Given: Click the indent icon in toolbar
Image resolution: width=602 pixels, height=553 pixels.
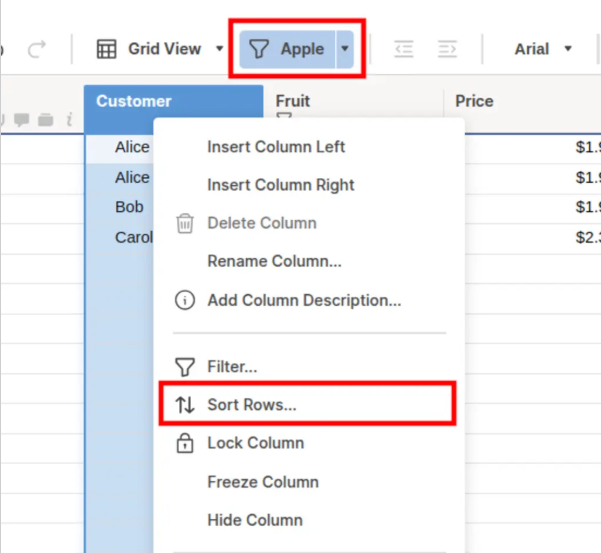Looking at the screenshot, I should [447, 49].
